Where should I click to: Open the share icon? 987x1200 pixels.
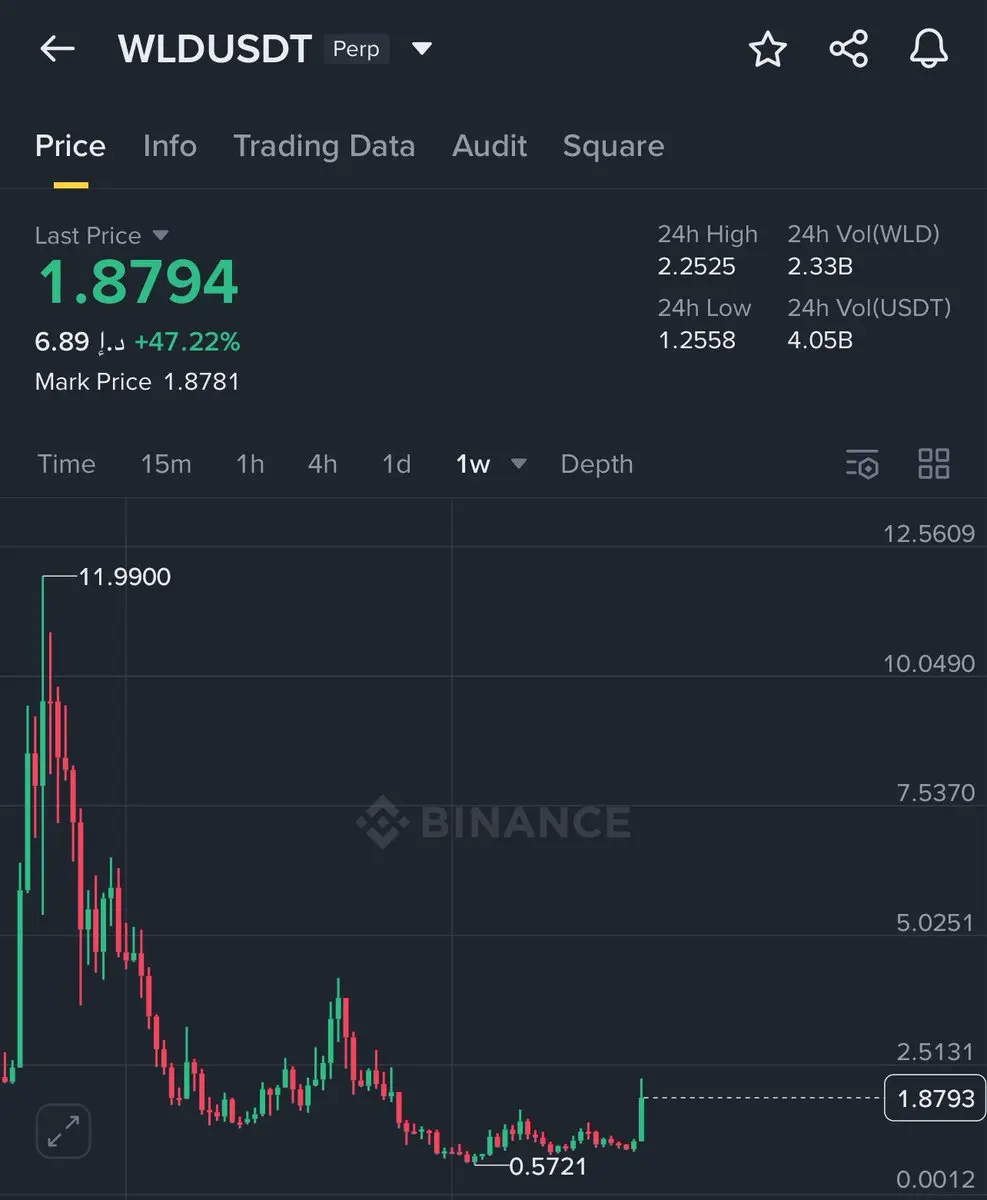[x=848, y=48]
